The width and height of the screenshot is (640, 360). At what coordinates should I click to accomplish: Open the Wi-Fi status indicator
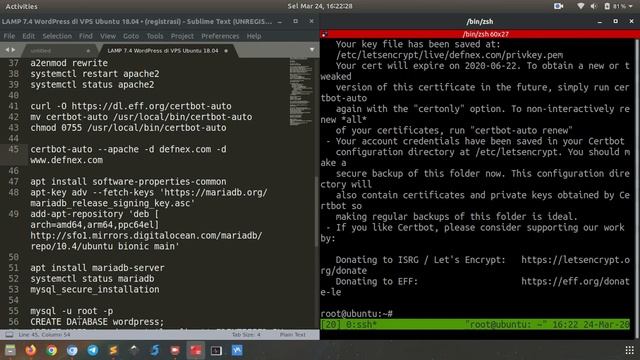580,6
